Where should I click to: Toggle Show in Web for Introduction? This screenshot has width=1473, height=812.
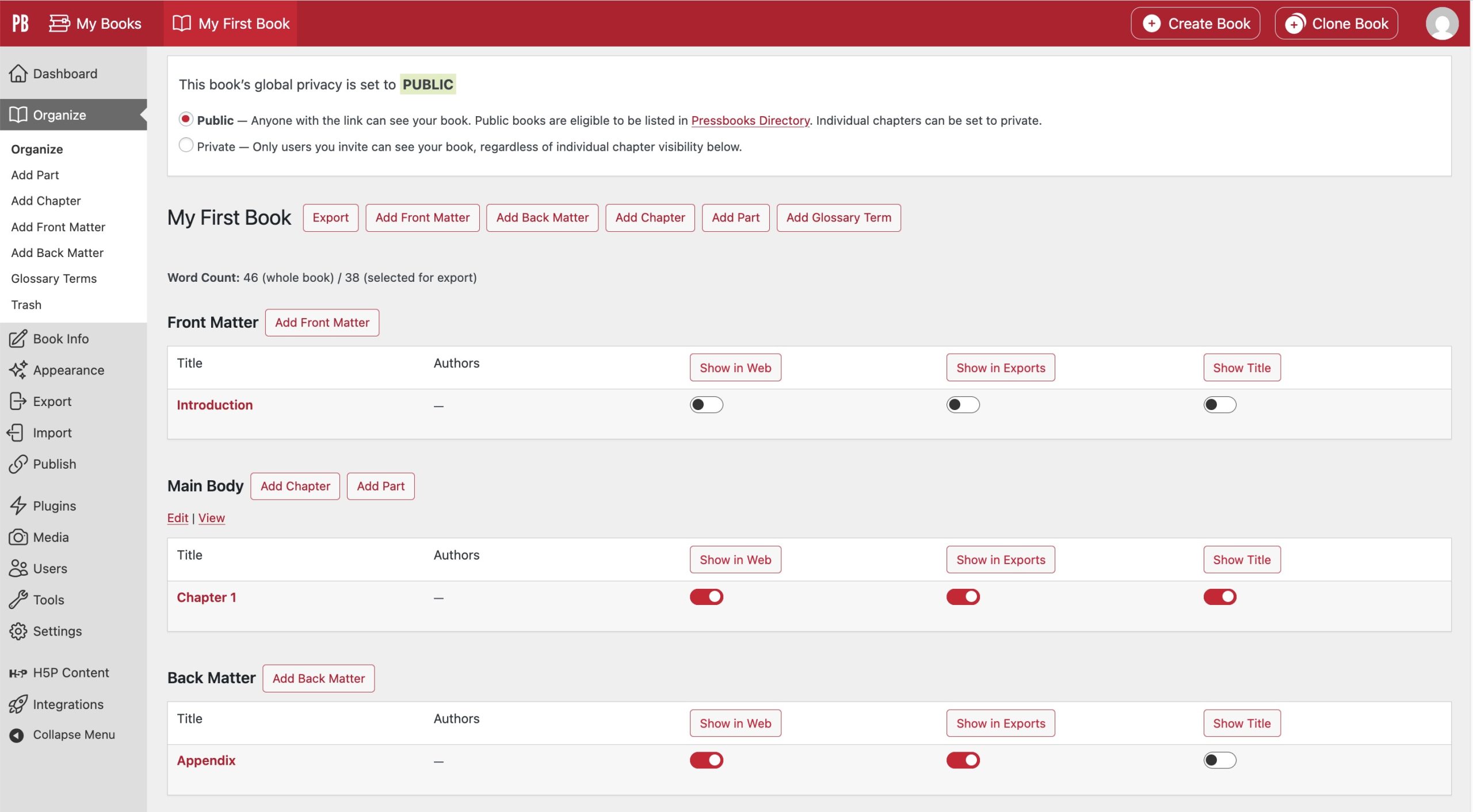(x=706, y=405)
